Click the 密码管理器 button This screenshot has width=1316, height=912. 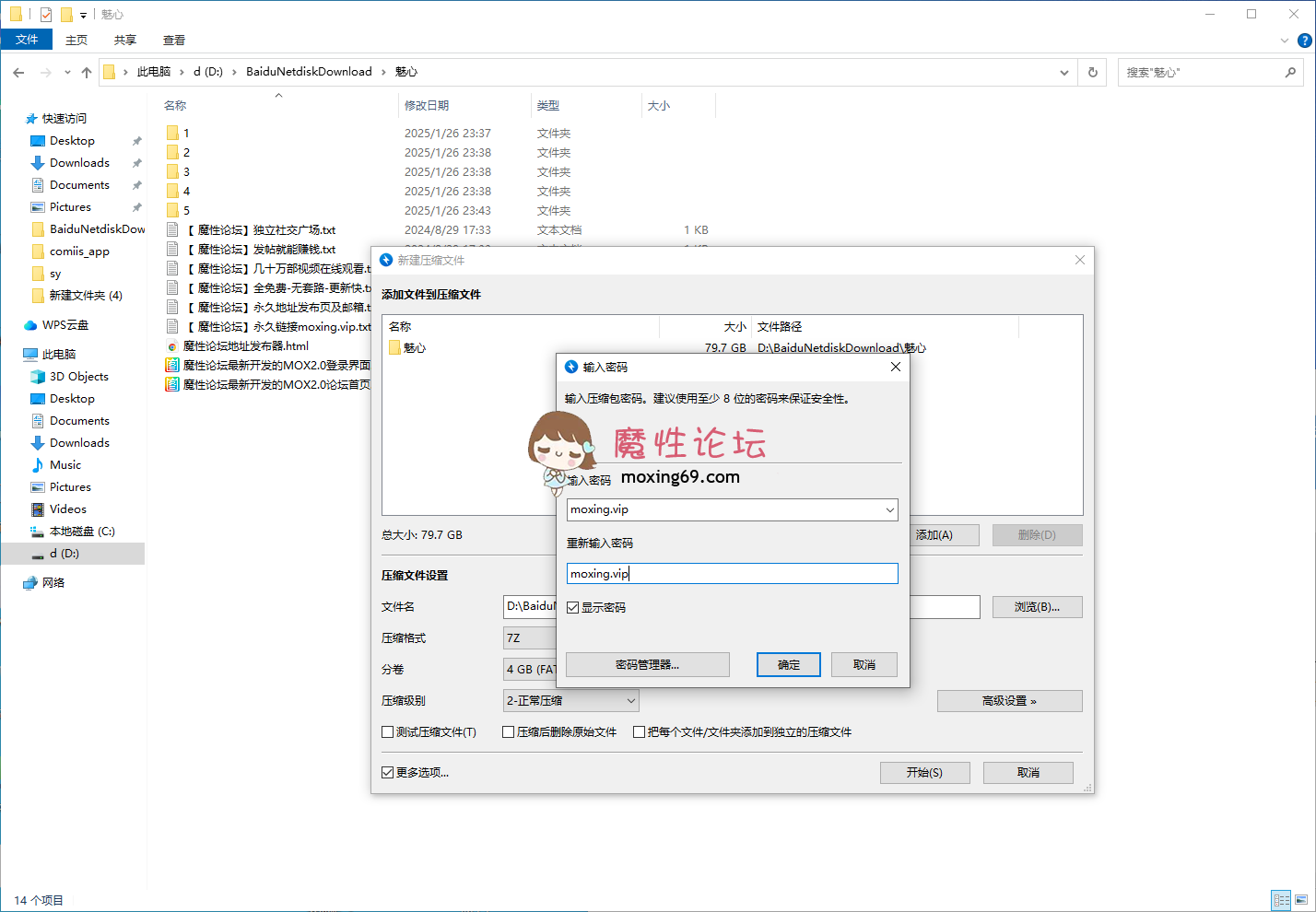pyautogui.click(x=648, y=664)
